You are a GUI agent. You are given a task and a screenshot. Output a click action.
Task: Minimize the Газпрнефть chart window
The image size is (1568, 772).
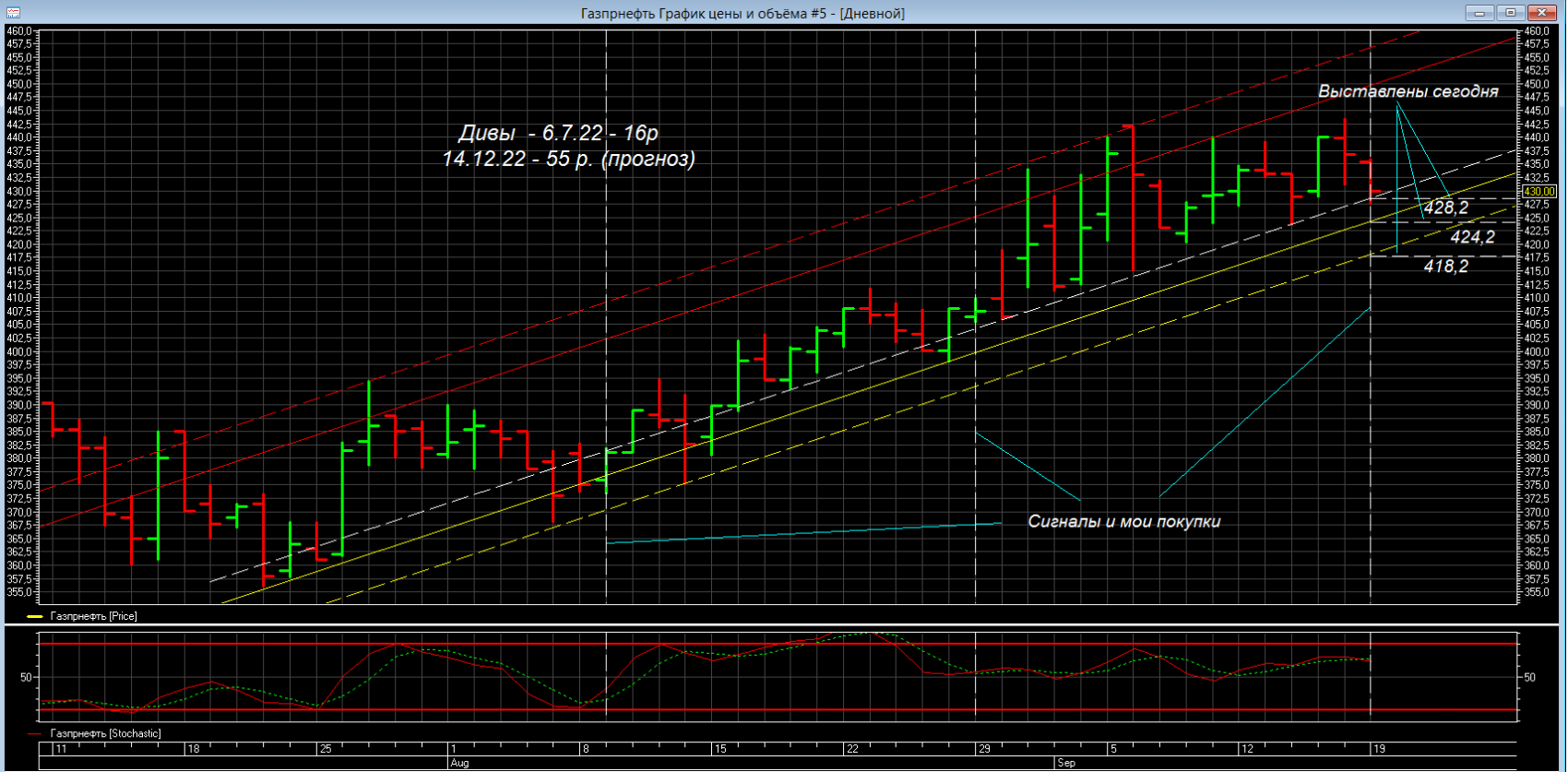[x=1479, y=13]
